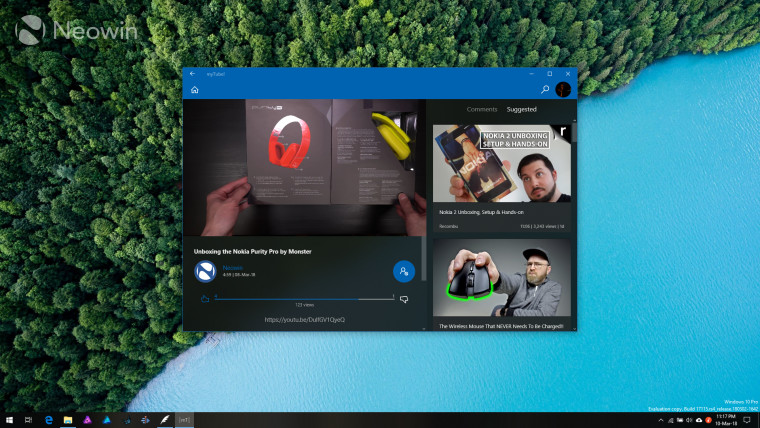Select 'Nokia 2 Unboxing, Setup & Hands-on' title
This screenshot has height=428, width=760.
(481, 212)
